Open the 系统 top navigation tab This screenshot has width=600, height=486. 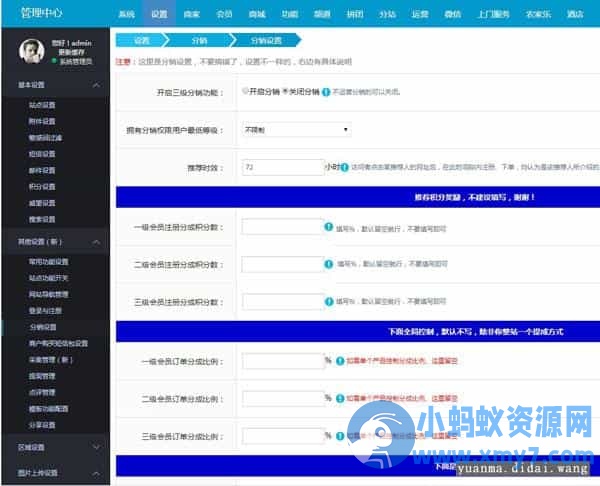pos(126,14)
